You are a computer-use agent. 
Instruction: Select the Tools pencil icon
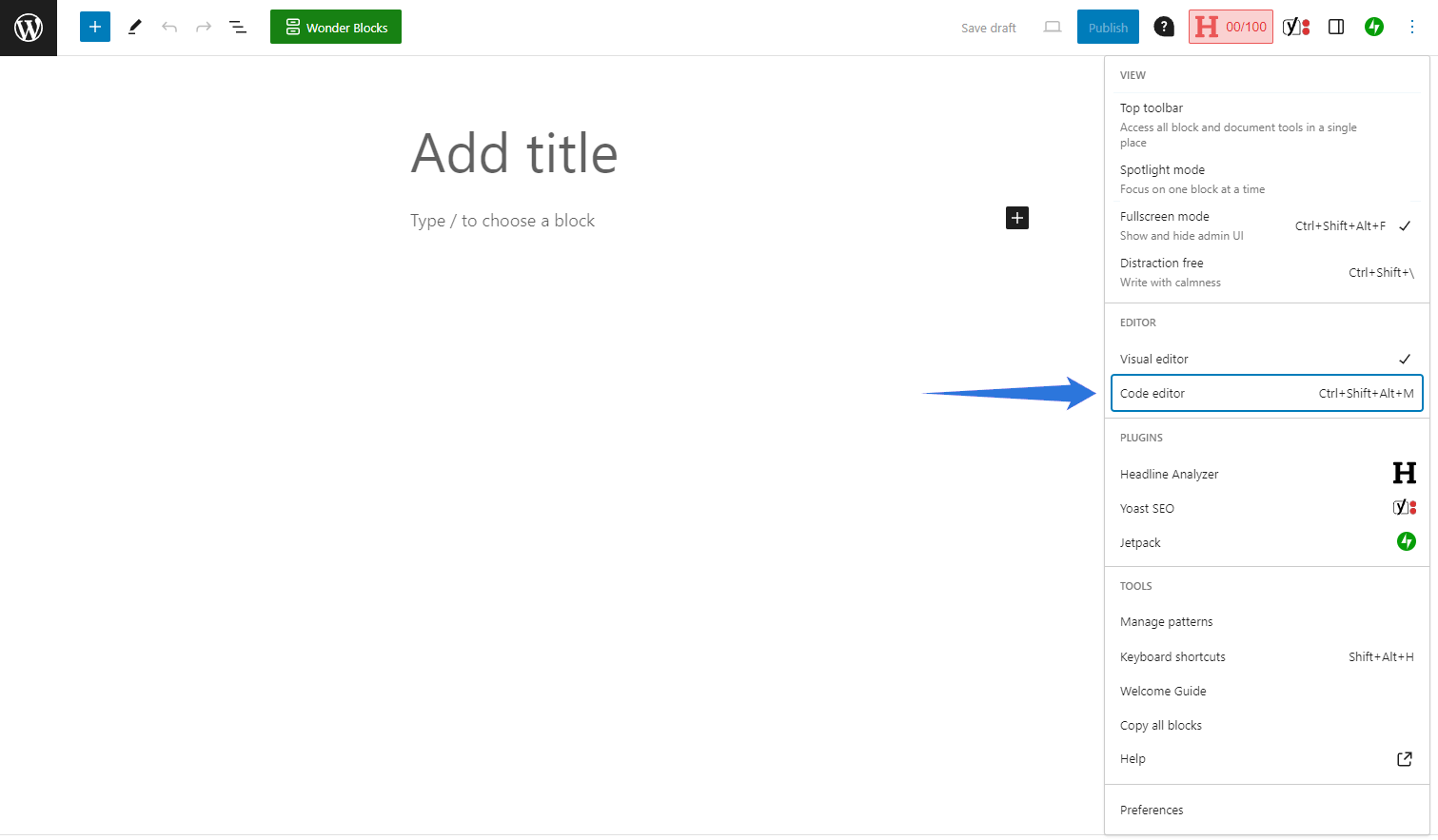pos(134,27)
